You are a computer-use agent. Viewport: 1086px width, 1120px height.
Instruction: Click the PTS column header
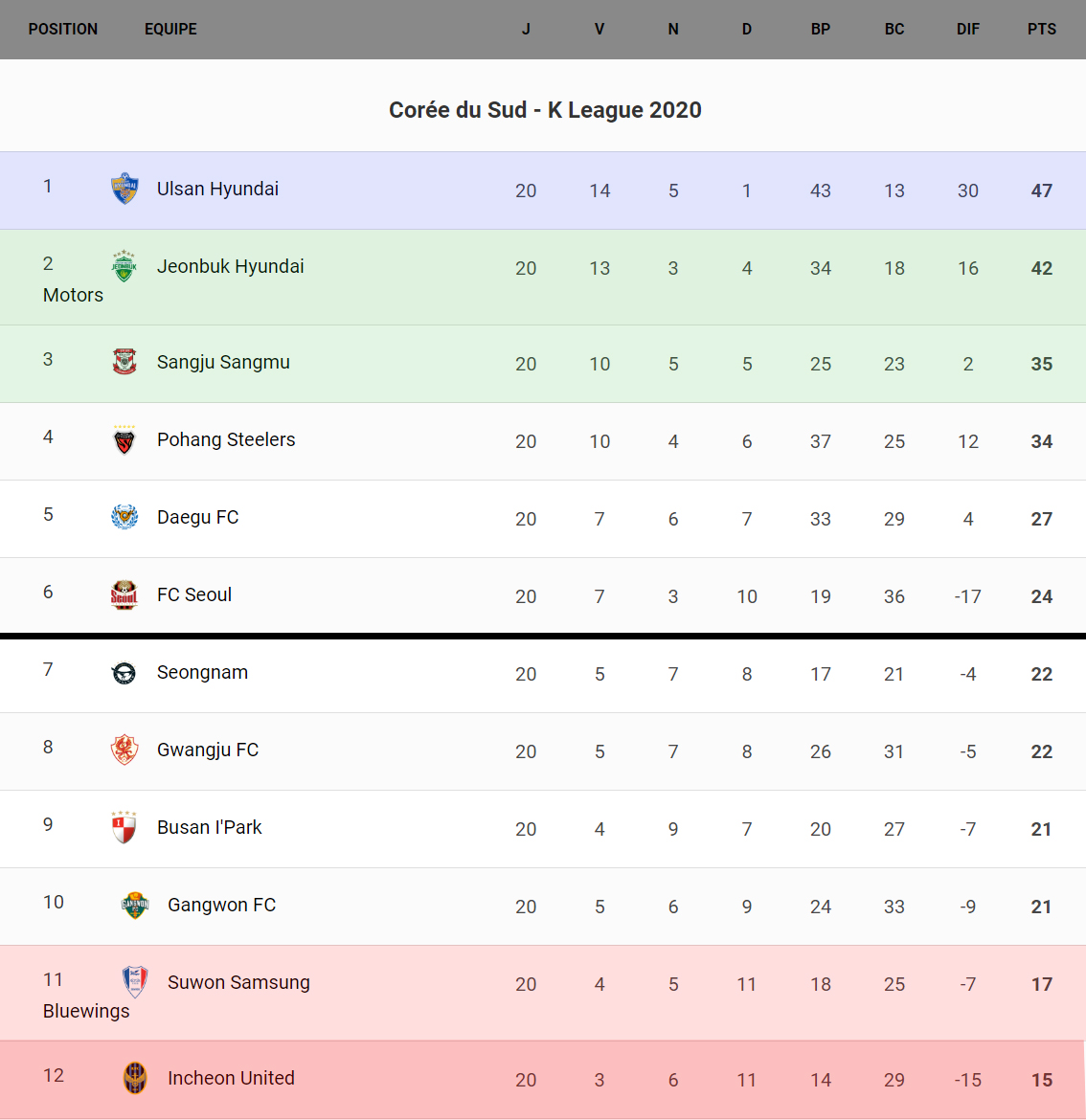[1041, 29]
